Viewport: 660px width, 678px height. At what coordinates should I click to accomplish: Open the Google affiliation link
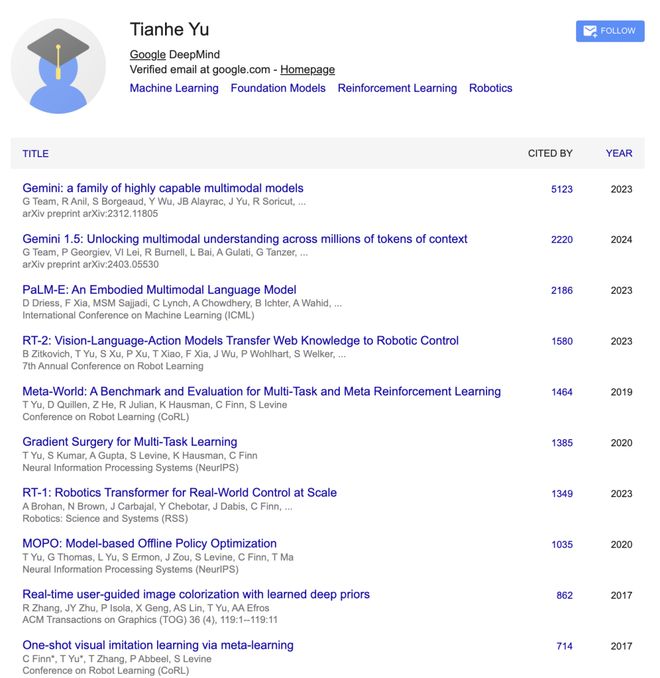[x=147, y=54]
